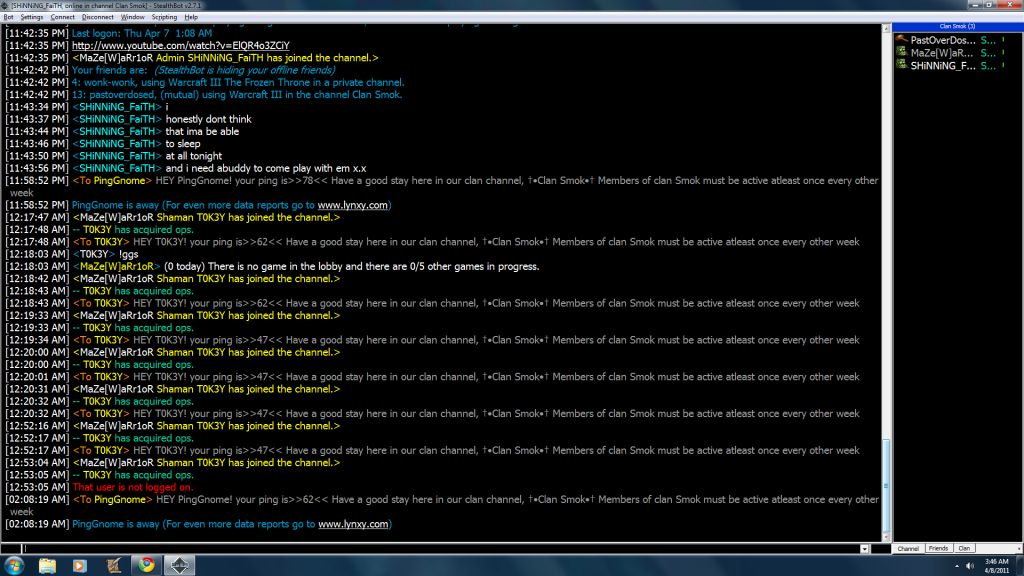Switch to the Clan tab
Image resolution: width=1024 pixels, height=576 pixels.
(x=965, y=549)
